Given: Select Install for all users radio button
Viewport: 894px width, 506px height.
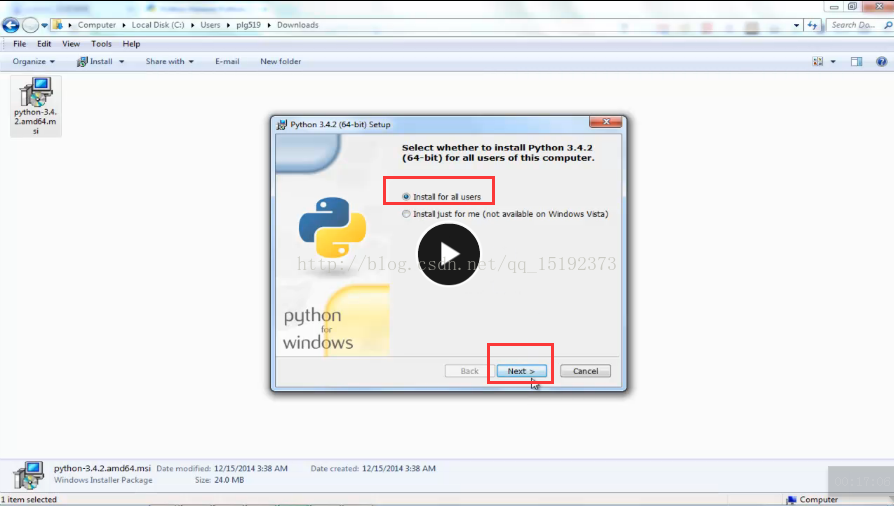Looking at the screenshot, I should pyautogui.click(x=406, y=197).
